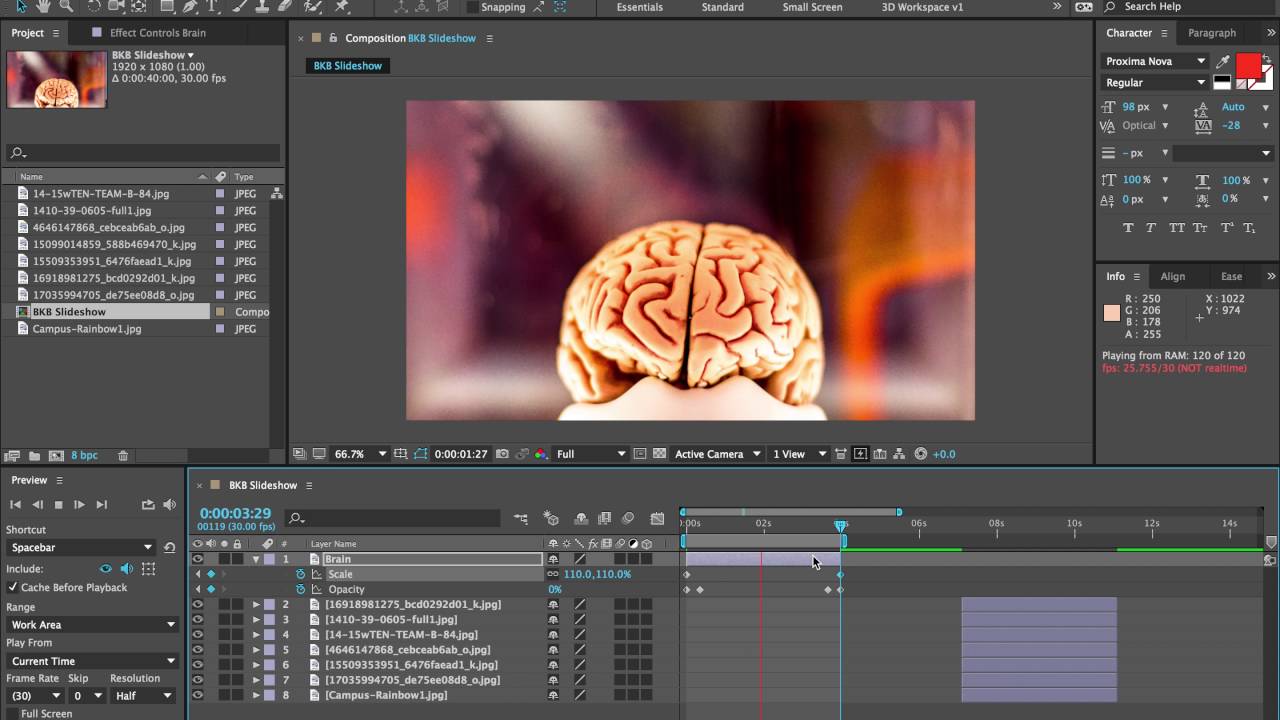Toggle Faux Bold in Character panel
1280x720 pixels.
[x=1128, y=228]
